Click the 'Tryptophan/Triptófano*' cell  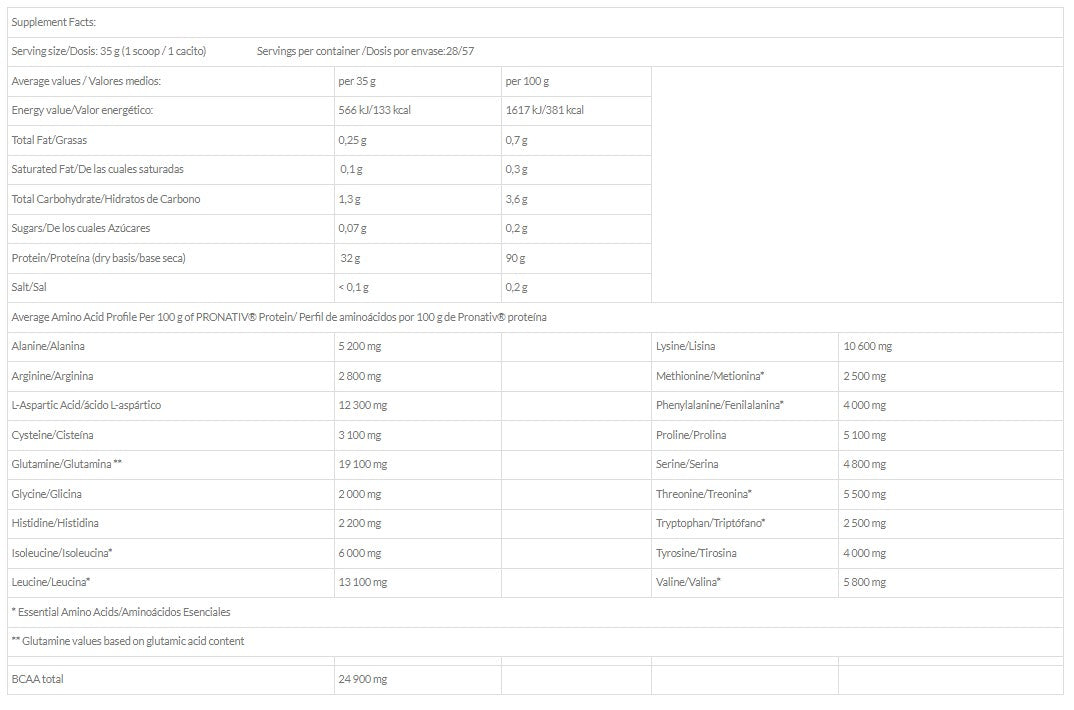pos(711,523)
